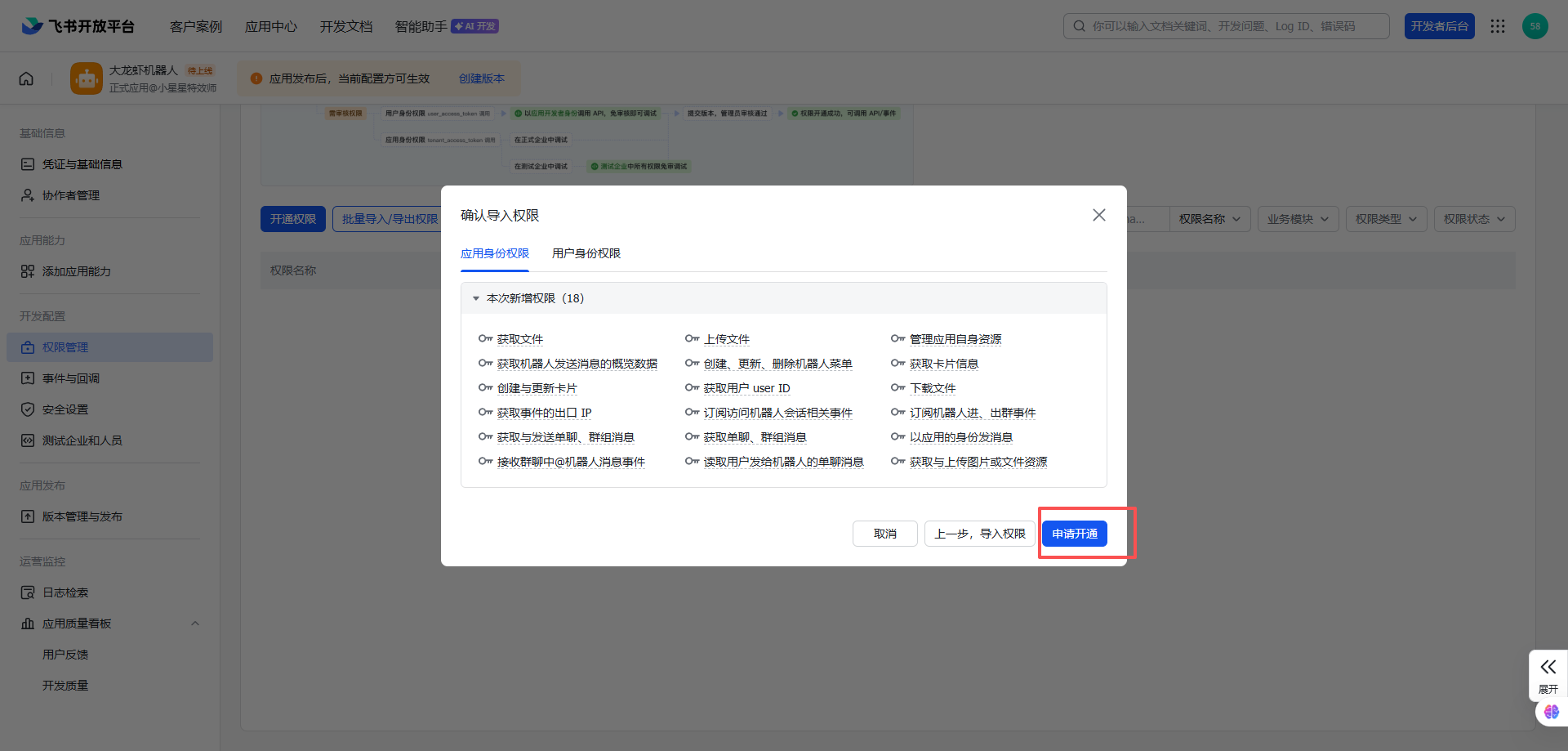Open the 权限名称 dropdown filter
This screenshot has height=751, width=1568.
[x=1209, y=219]
